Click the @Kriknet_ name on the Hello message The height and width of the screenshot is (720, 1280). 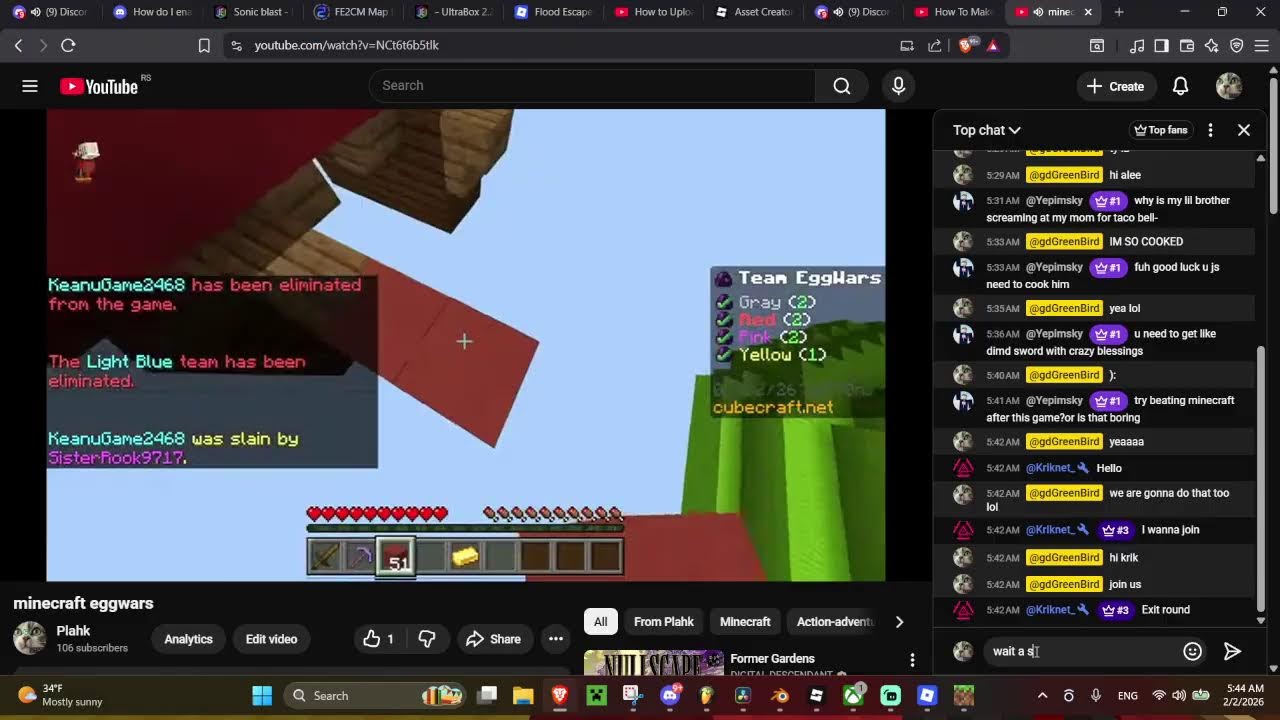[1052, 468]
